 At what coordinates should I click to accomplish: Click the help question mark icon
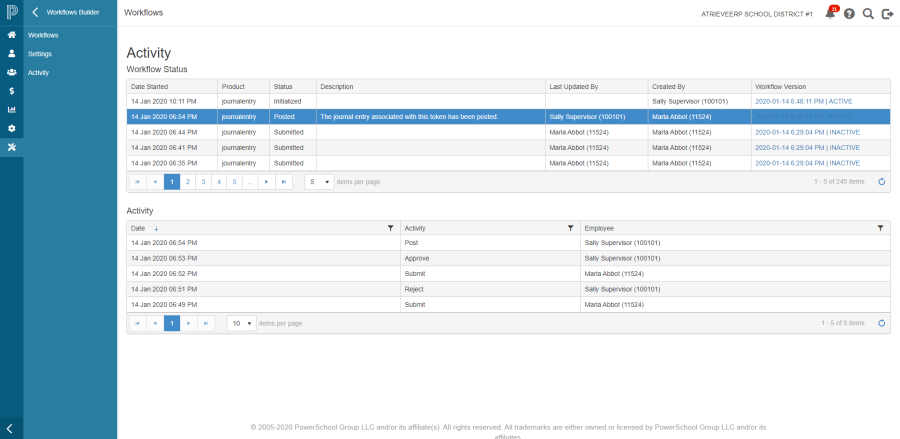pos(849,14)
